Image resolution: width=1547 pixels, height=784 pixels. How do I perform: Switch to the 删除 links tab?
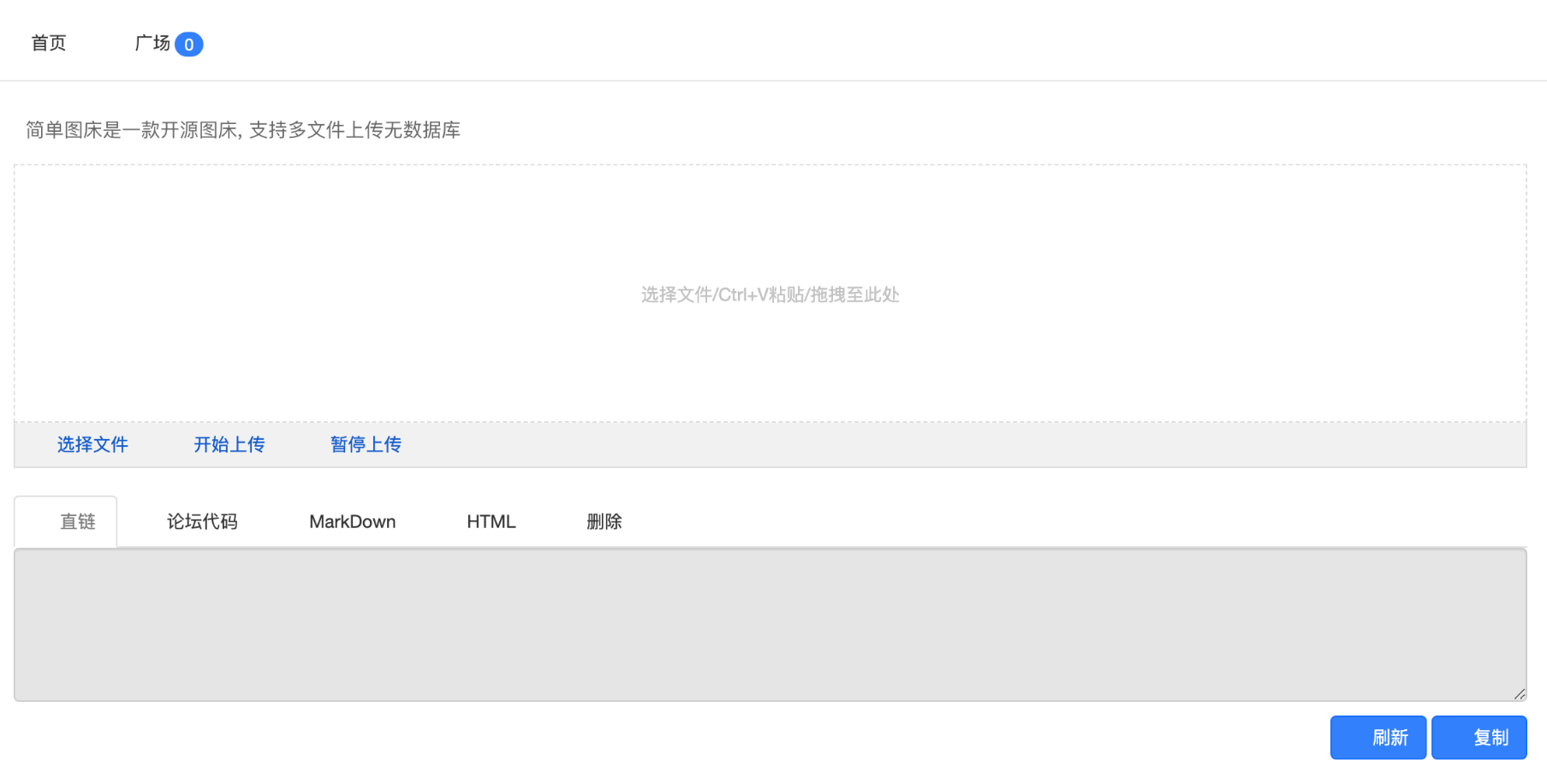(604, 521)
